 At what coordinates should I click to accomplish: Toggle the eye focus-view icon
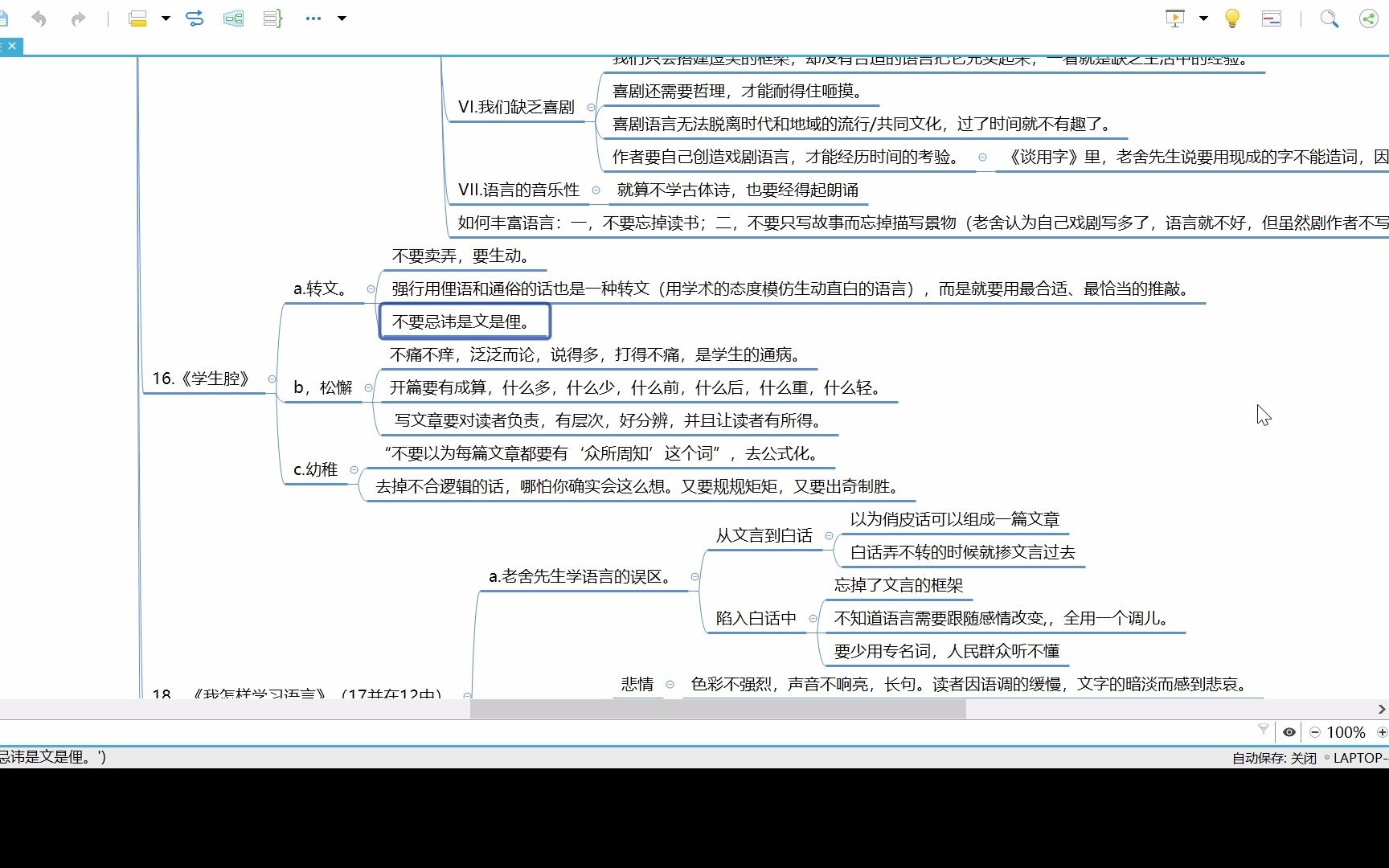[1289, 732]
